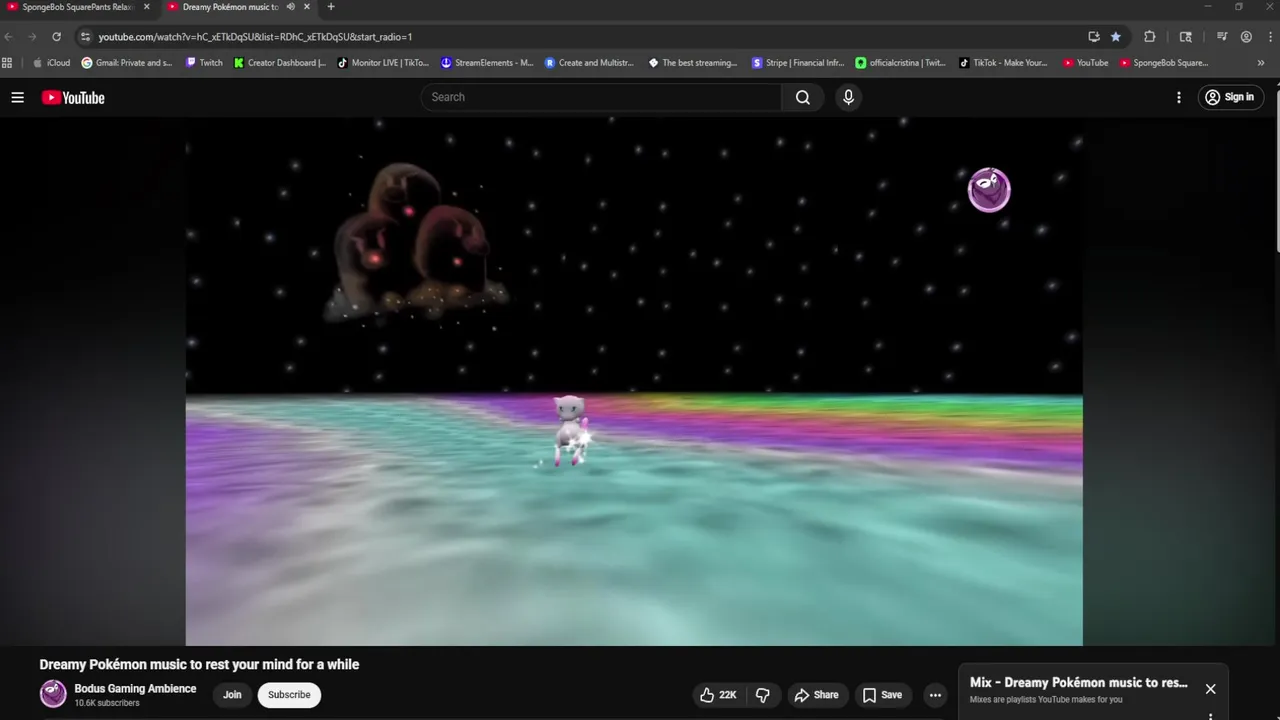Open YouTube bookmark in bookmarks bar
Image resolution: width=1280 pixels, height=720 pixels.
[x=1085, y=63]
